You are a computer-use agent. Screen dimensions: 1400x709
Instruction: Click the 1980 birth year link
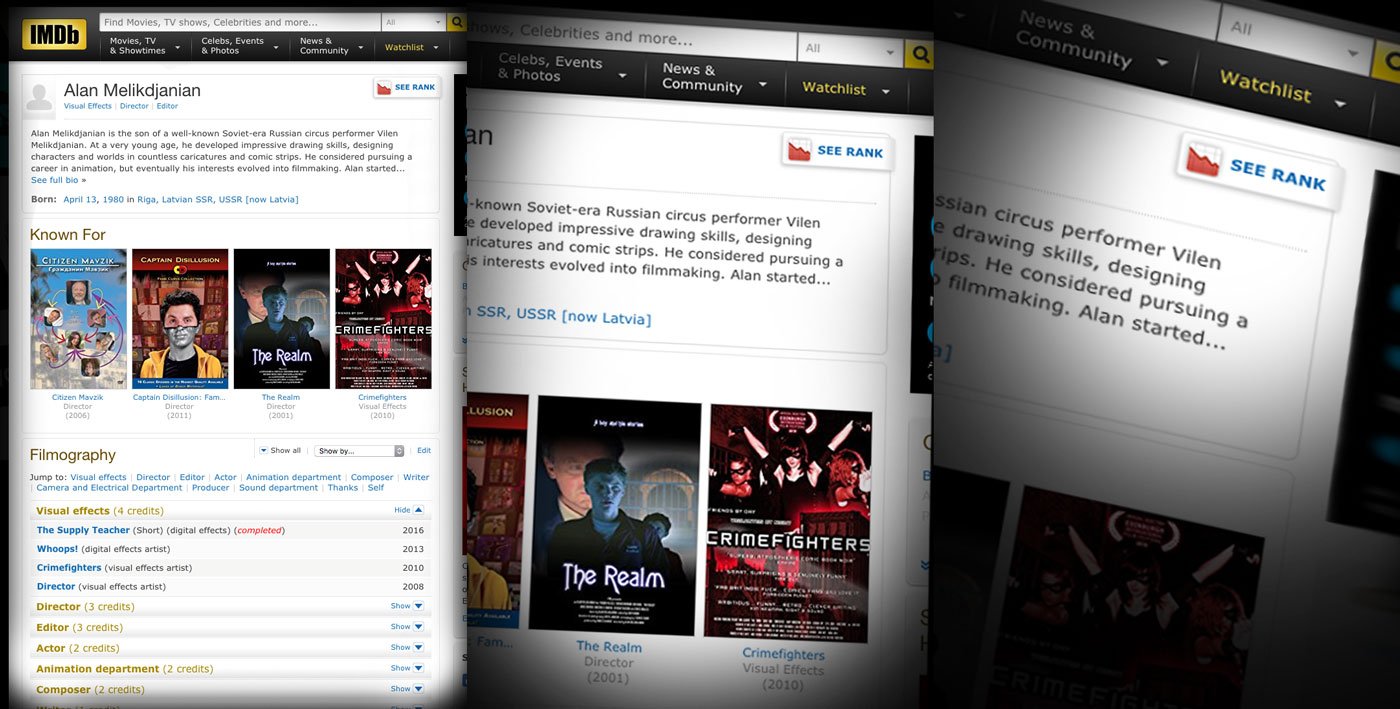[x=114, y=199]
